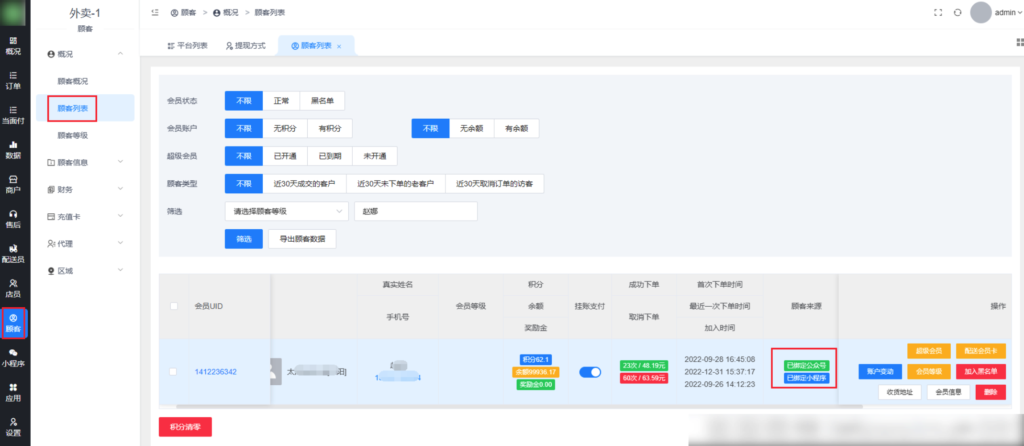Click the 超级会员 action button
The height and width of the screenshot is (446, 1024).
pyautogui.click(x=929, y=351)
